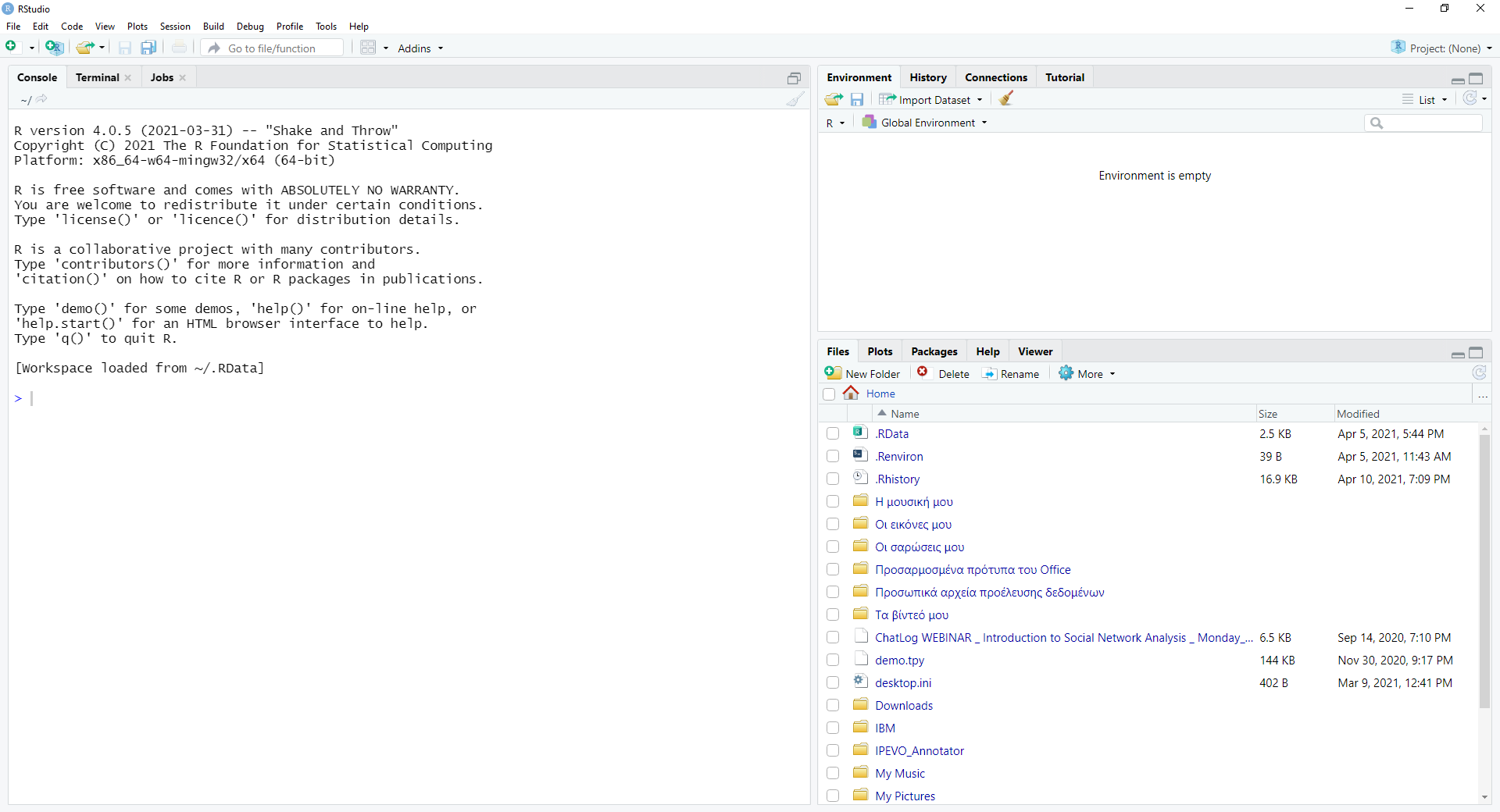Check the demo.tpy file checkbox
The width and height of the screenshot is (1500, 812).
tap(833, 660)
